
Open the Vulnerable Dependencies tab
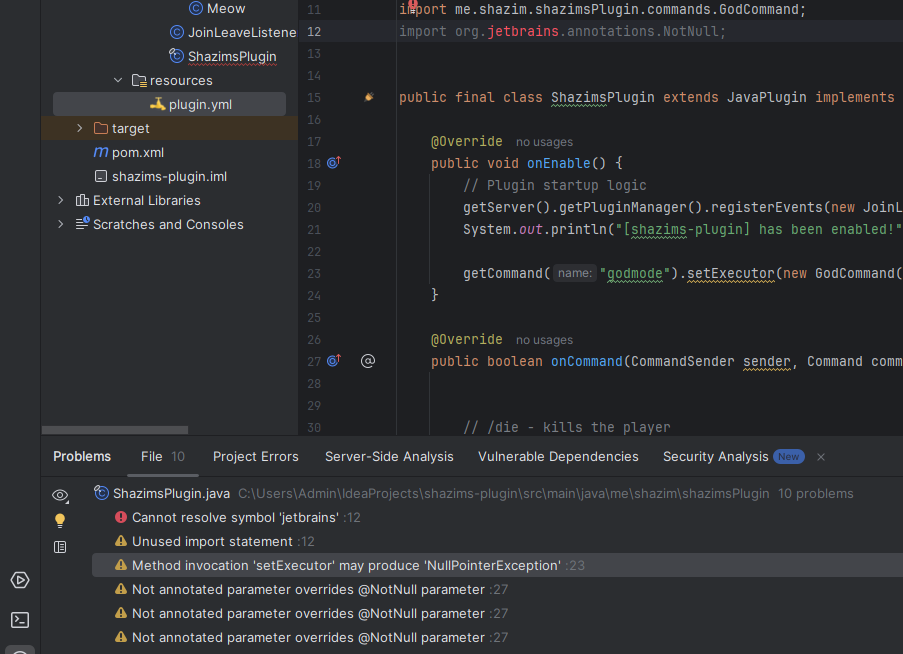pyautogui.click(x=558, y=456)
